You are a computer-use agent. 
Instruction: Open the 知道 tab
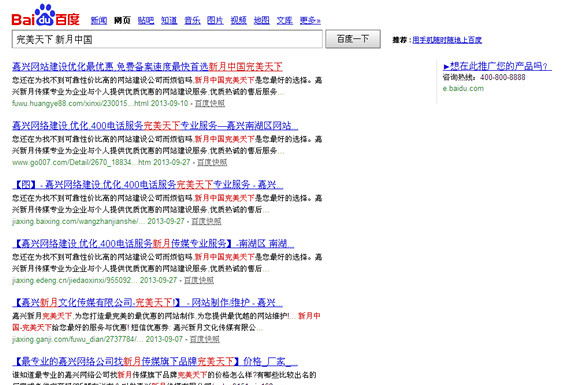[169, 20]
